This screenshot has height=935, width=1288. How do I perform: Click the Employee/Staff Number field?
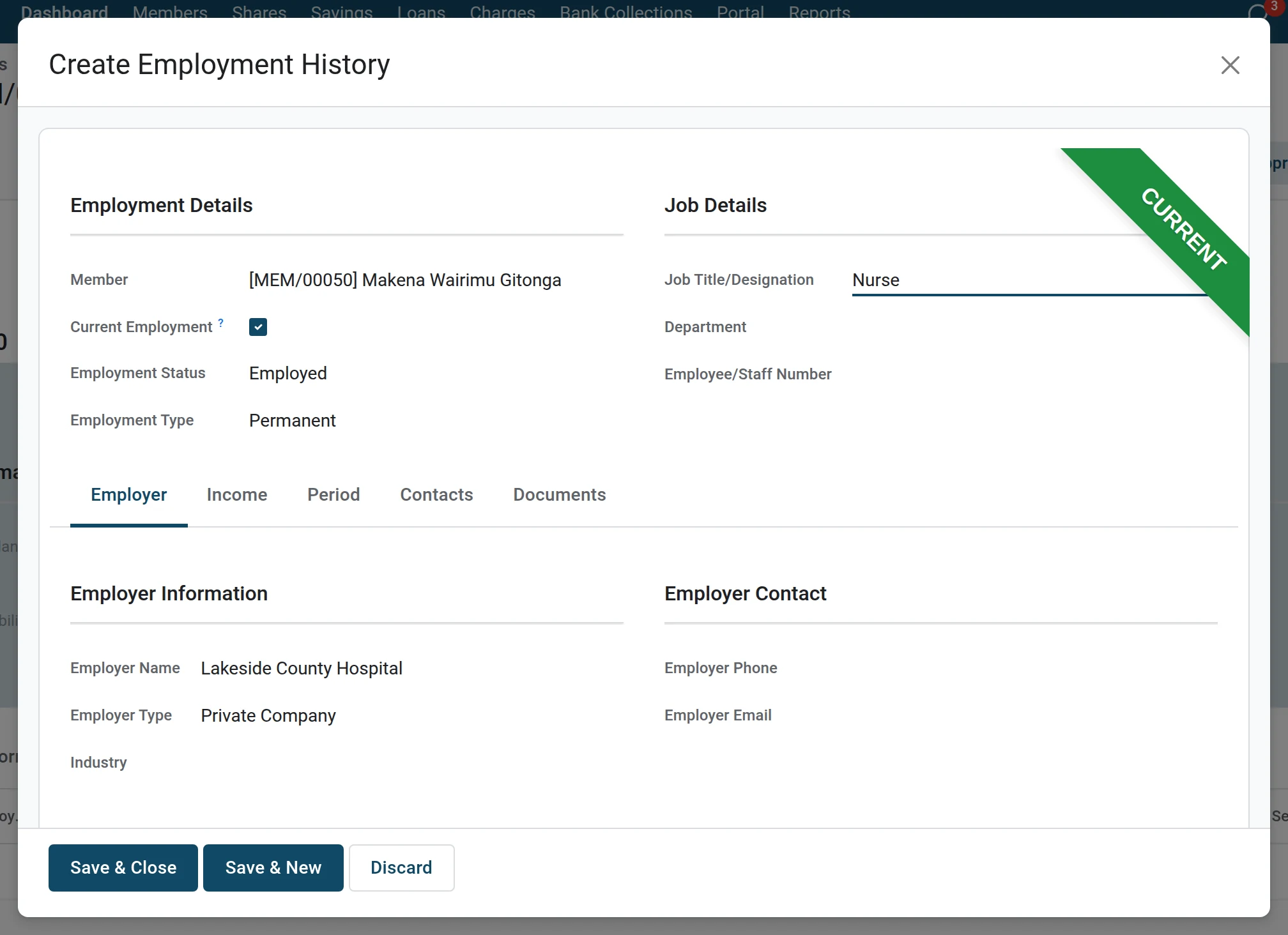click(1034, 374)
